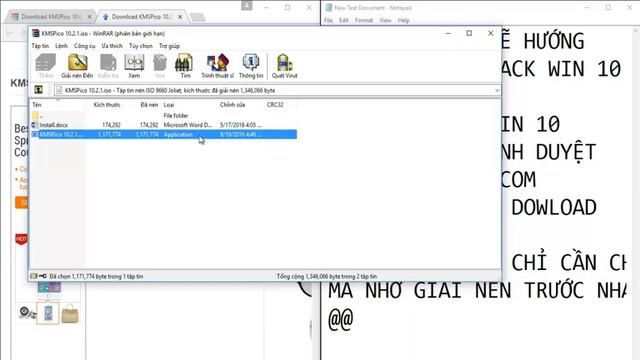Click the browser profile icon in the title bar
Viewport: 640px width, 360px height.
[x=247, y=6]
